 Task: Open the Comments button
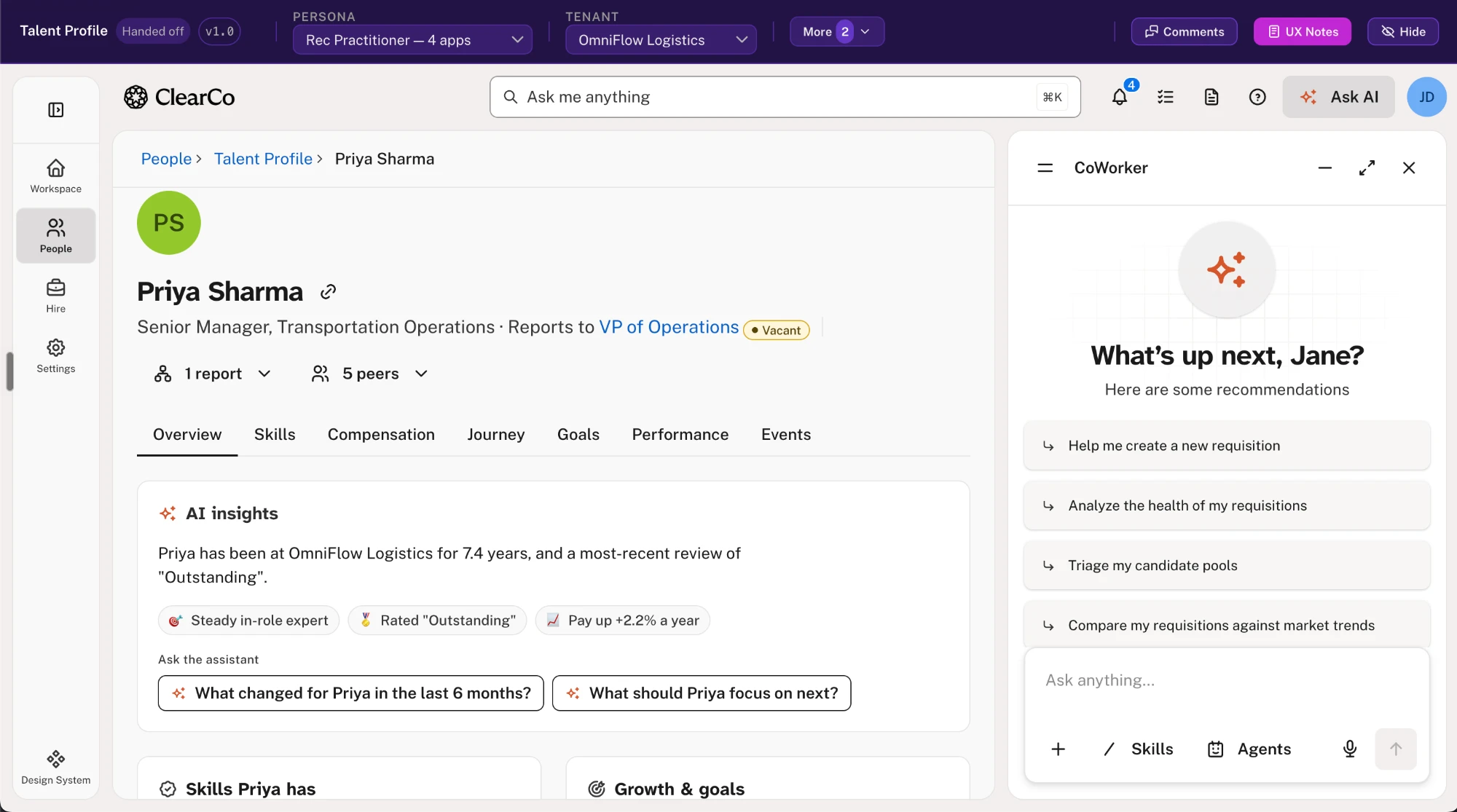tap(1185, 31)
